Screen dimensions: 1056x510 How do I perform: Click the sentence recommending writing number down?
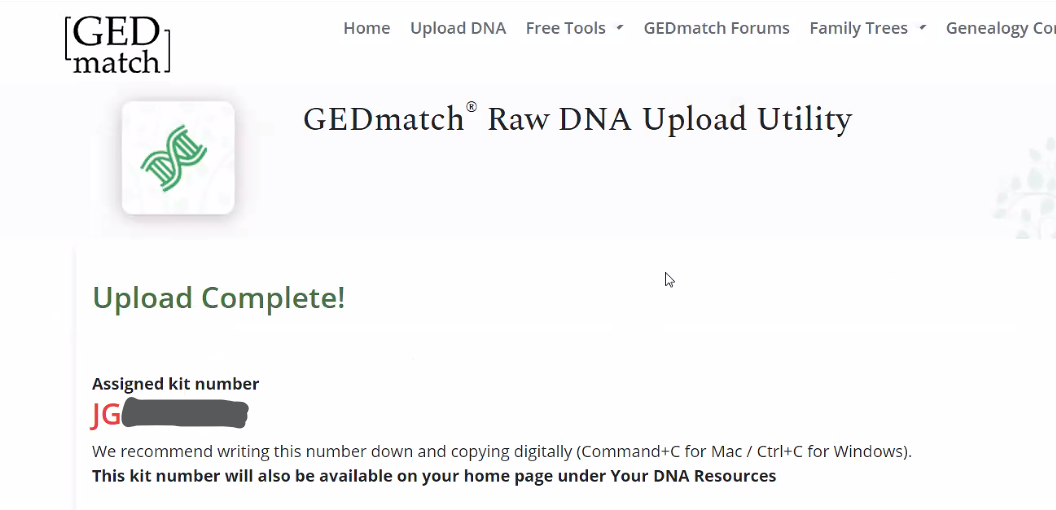tap(502, 451)
